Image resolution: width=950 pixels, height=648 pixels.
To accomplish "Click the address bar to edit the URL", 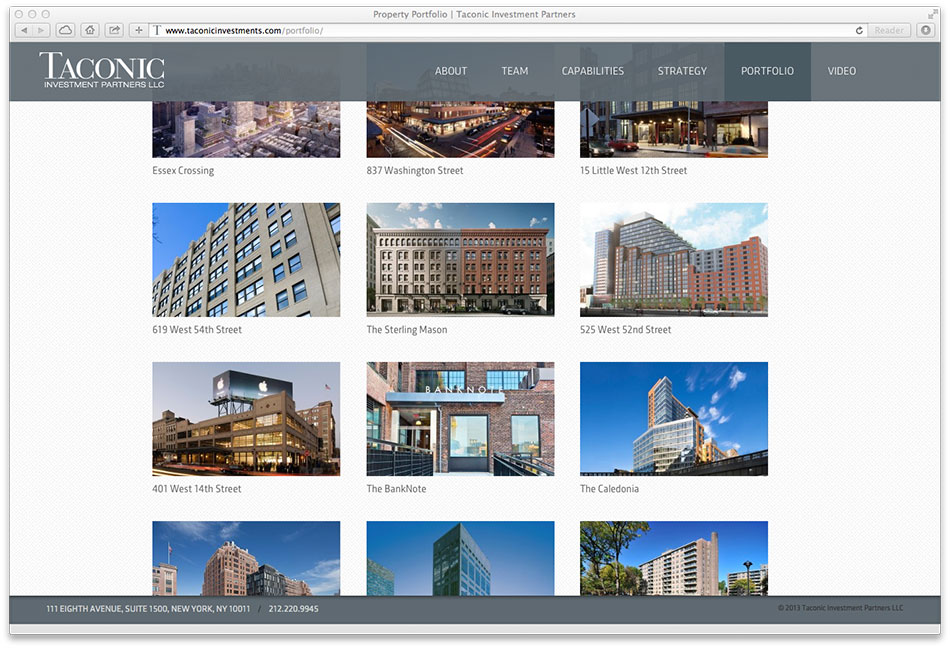I will 400,30.
